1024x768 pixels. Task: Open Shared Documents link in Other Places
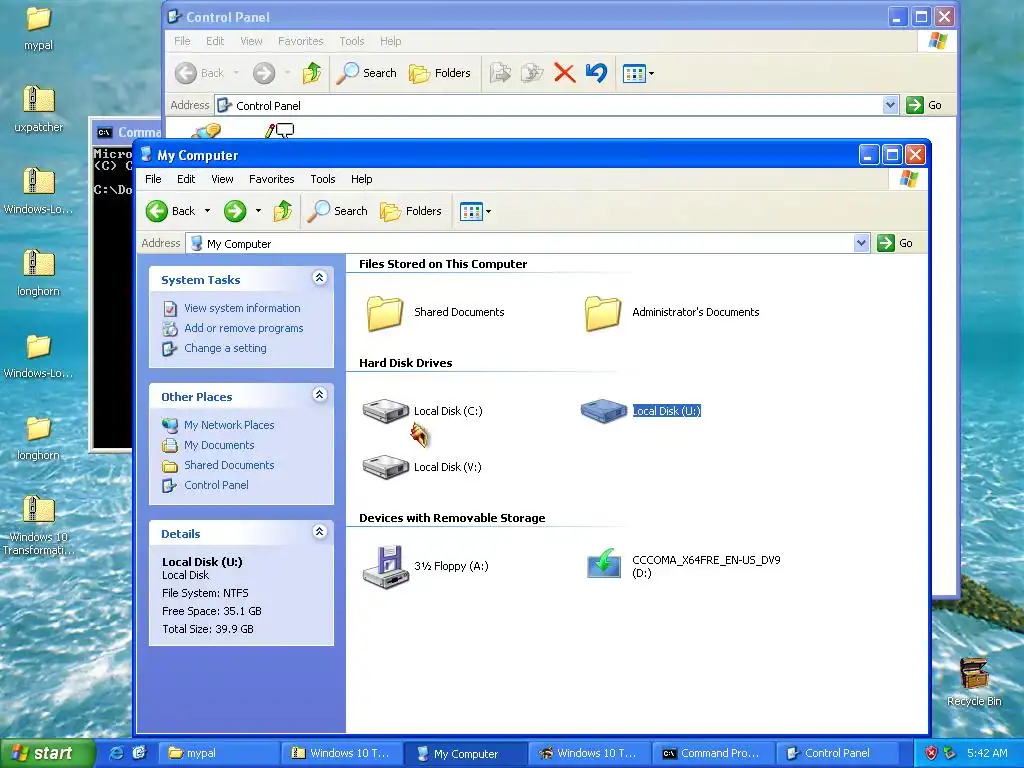[229, 465]
